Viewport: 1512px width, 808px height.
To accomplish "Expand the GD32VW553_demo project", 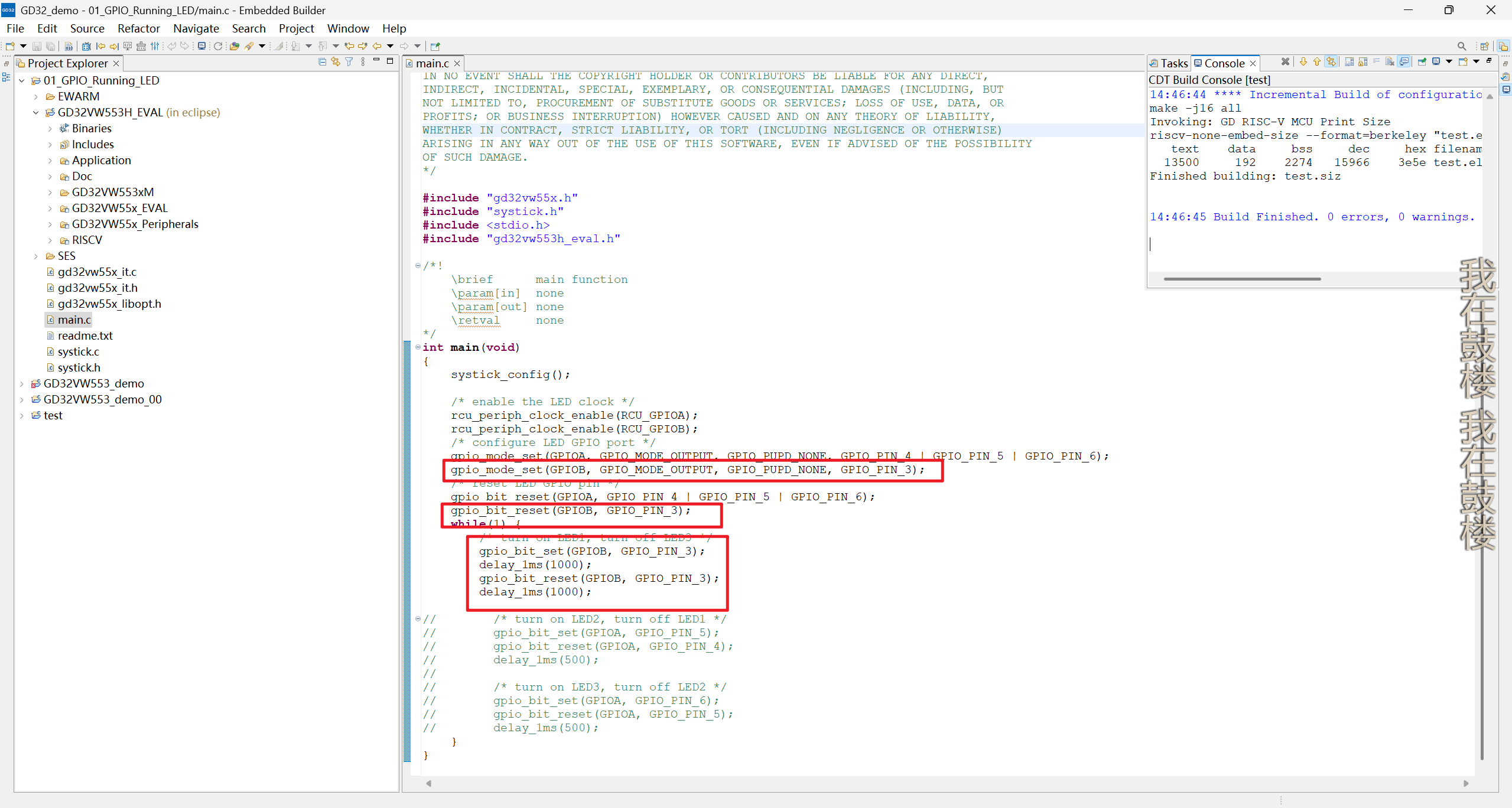I will [22, 384].
